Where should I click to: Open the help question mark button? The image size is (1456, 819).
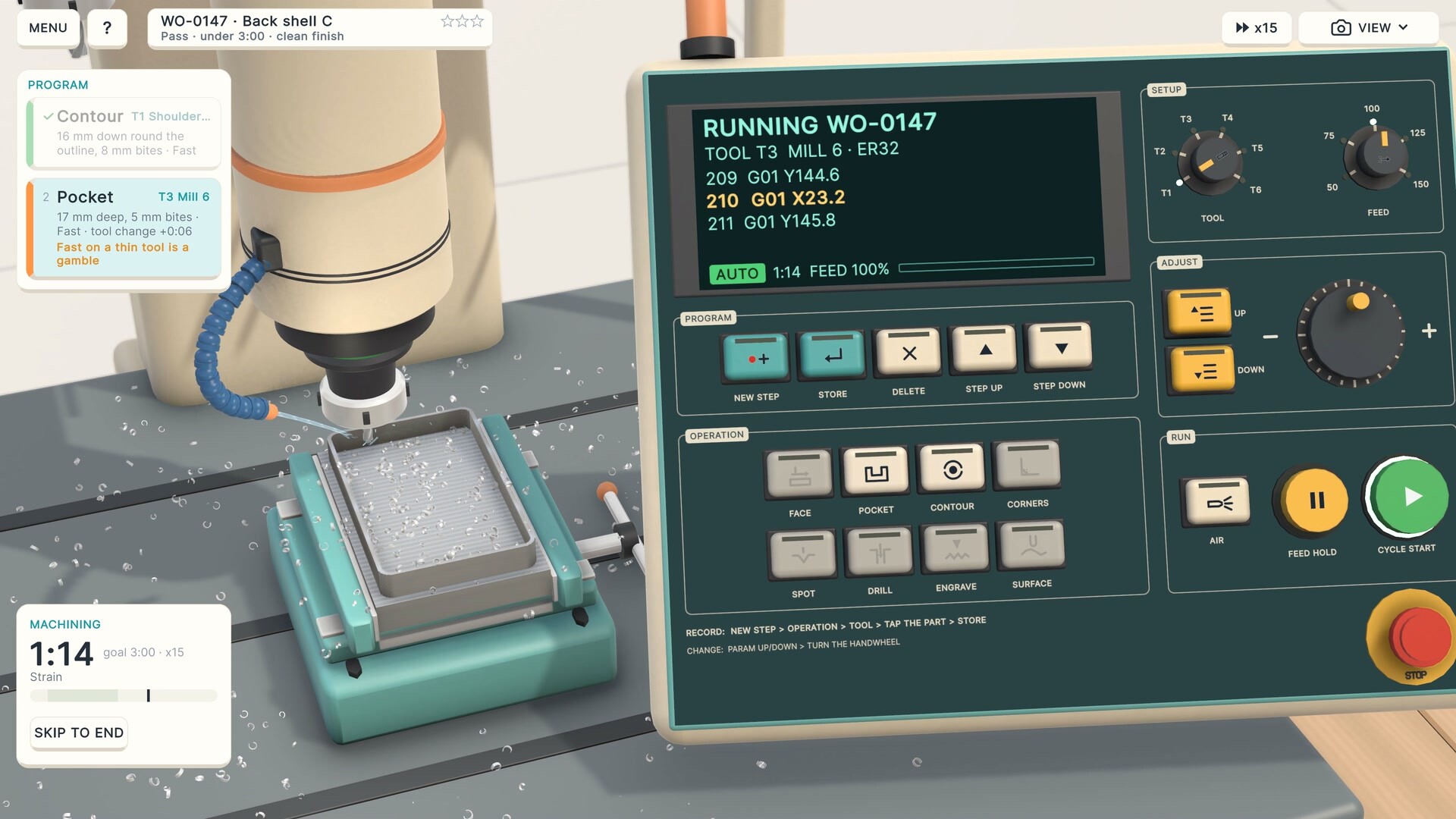[x=107, y=28]
